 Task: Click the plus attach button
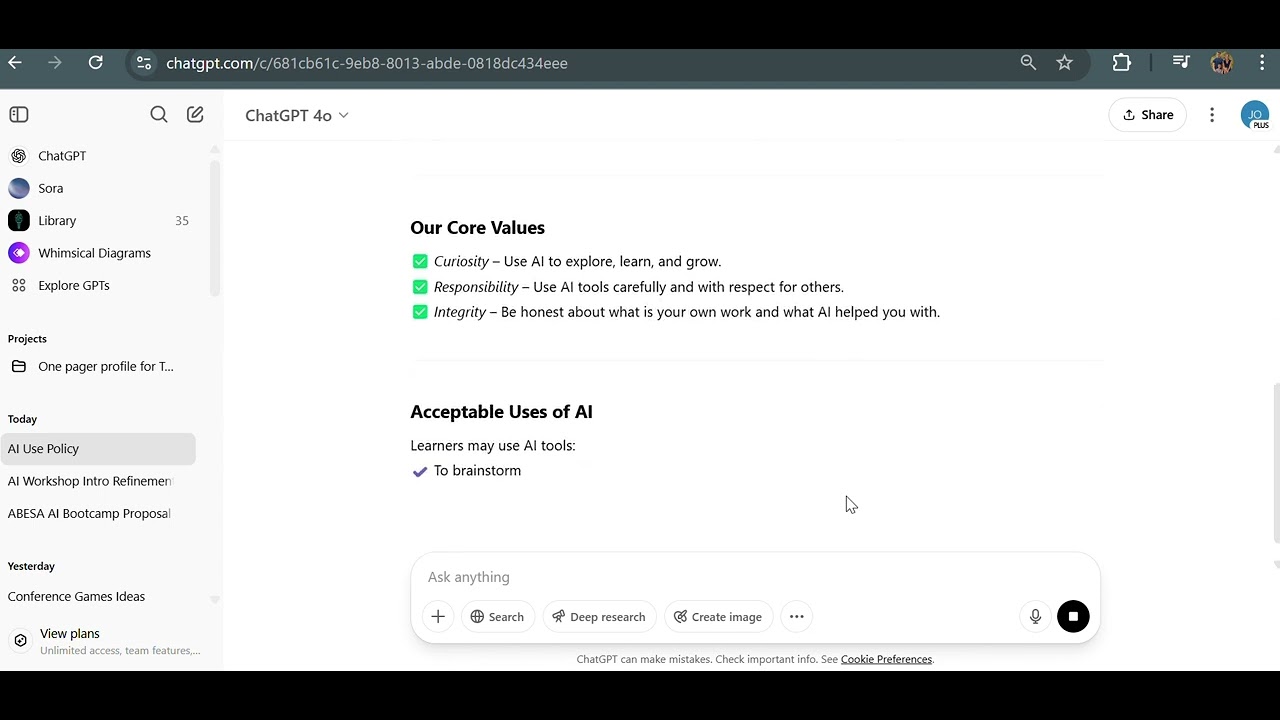point(438,617)
